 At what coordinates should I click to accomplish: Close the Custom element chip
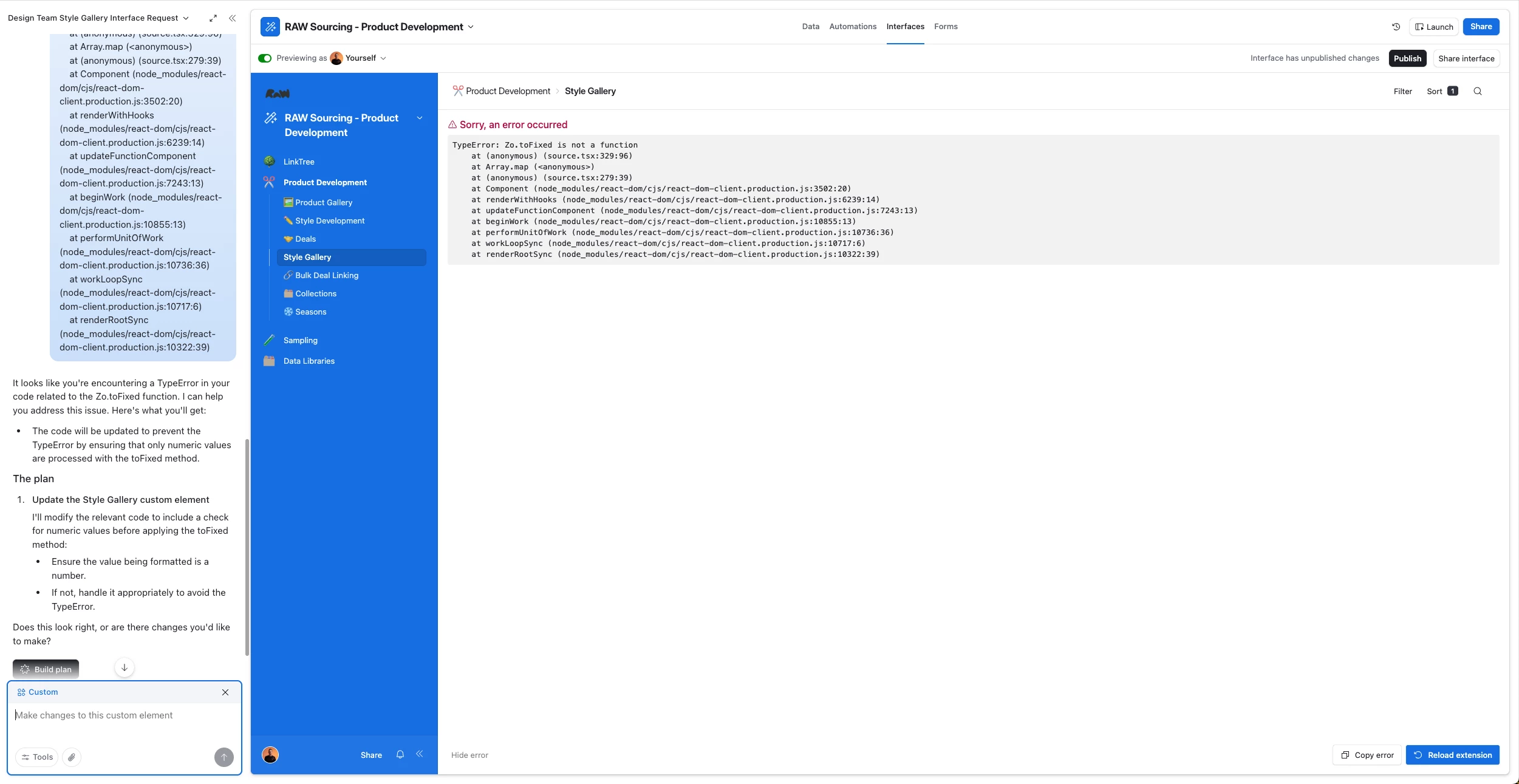[225, 692]
